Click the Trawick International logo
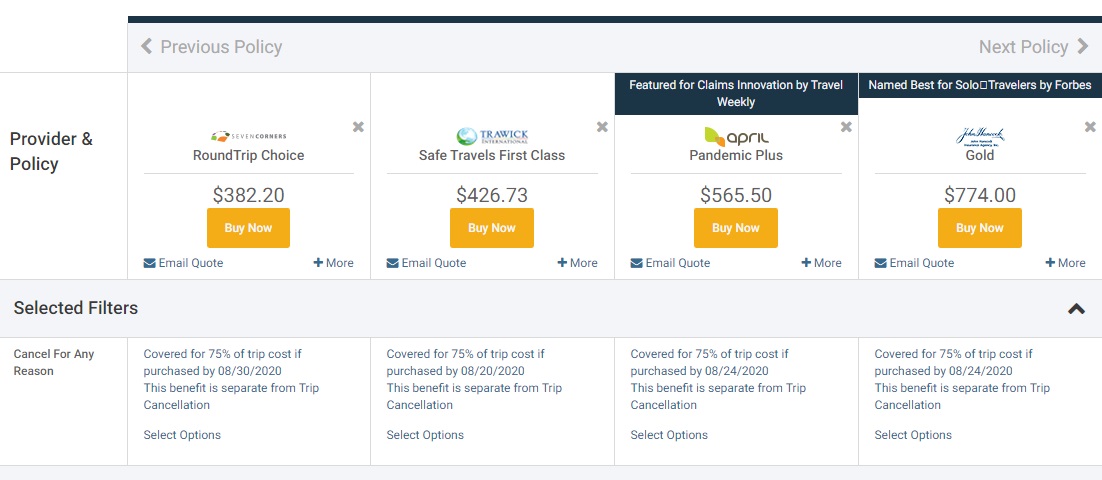Image resolution: width=1102 pixels, height=480 pixels. (492, 136)
